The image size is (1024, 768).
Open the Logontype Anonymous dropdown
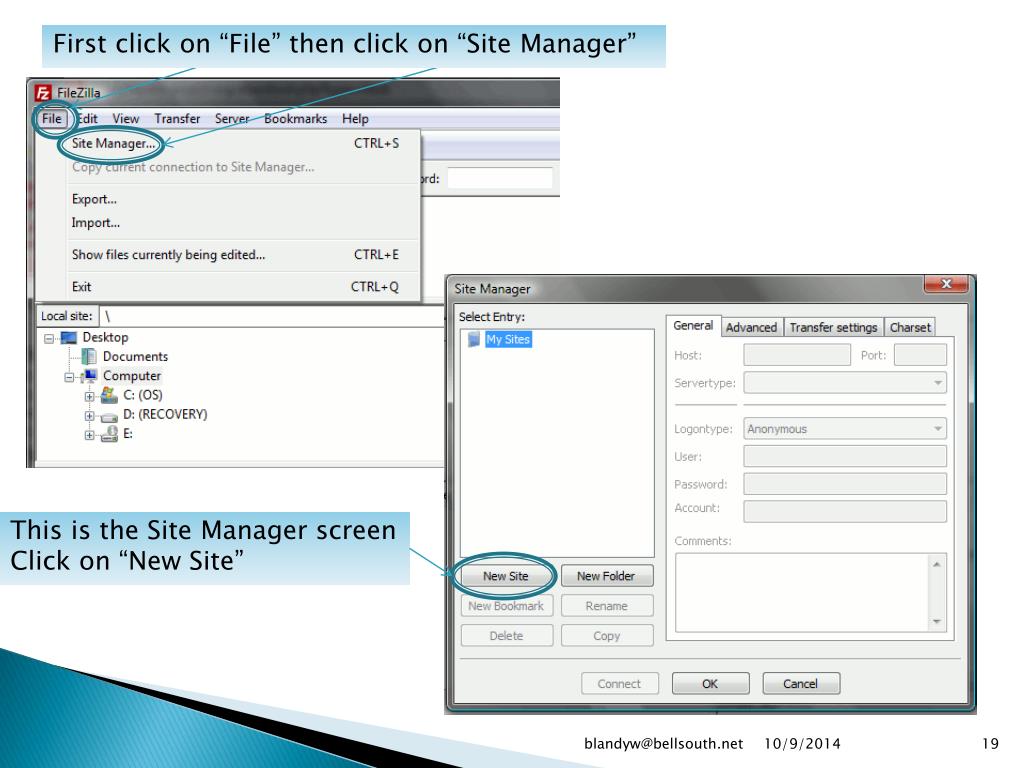coord(844,429)
